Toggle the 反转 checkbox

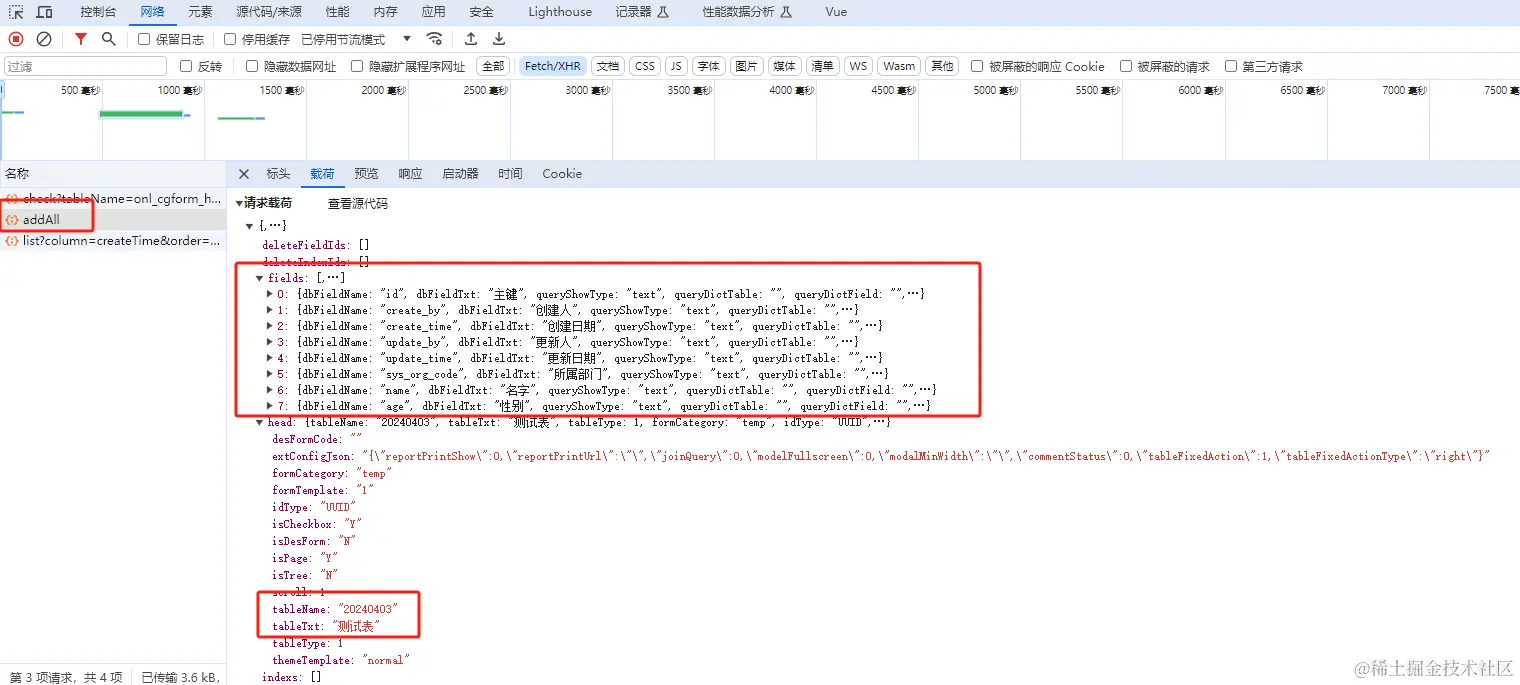pyautogui.click(x=186, y=66)
